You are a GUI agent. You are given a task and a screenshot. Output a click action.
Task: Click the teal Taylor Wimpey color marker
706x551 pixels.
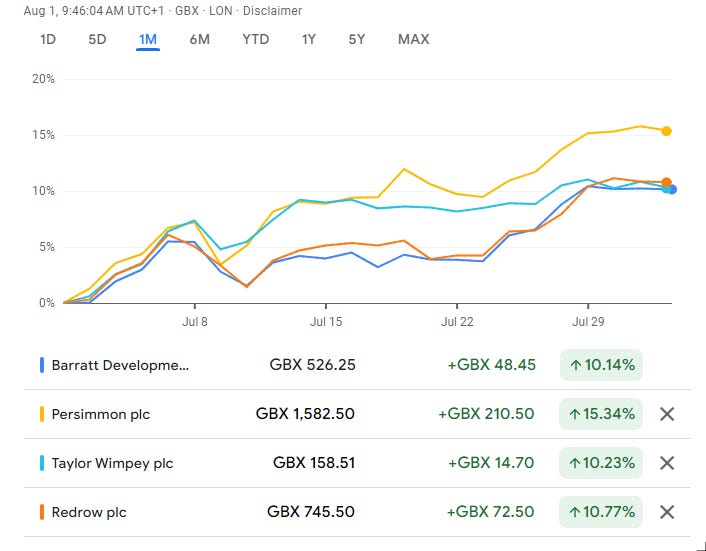pos(42,463)
